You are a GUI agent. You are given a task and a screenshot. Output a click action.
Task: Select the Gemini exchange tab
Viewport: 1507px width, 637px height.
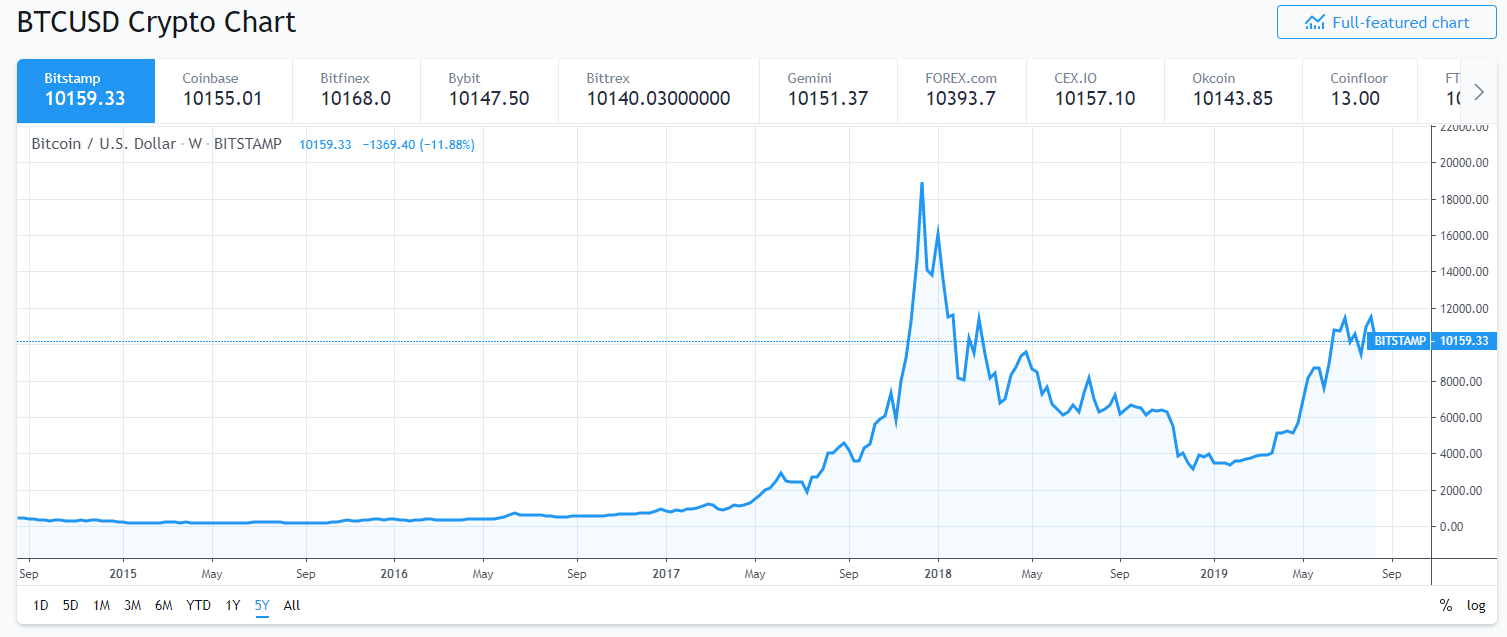pyautogui.click(x=828, y=90)
